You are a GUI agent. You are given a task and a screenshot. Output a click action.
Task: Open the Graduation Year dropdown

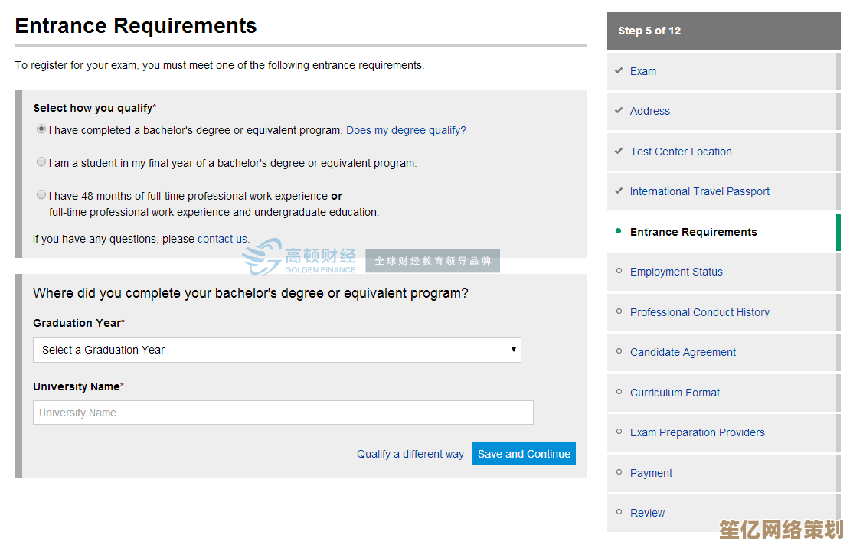277,350
